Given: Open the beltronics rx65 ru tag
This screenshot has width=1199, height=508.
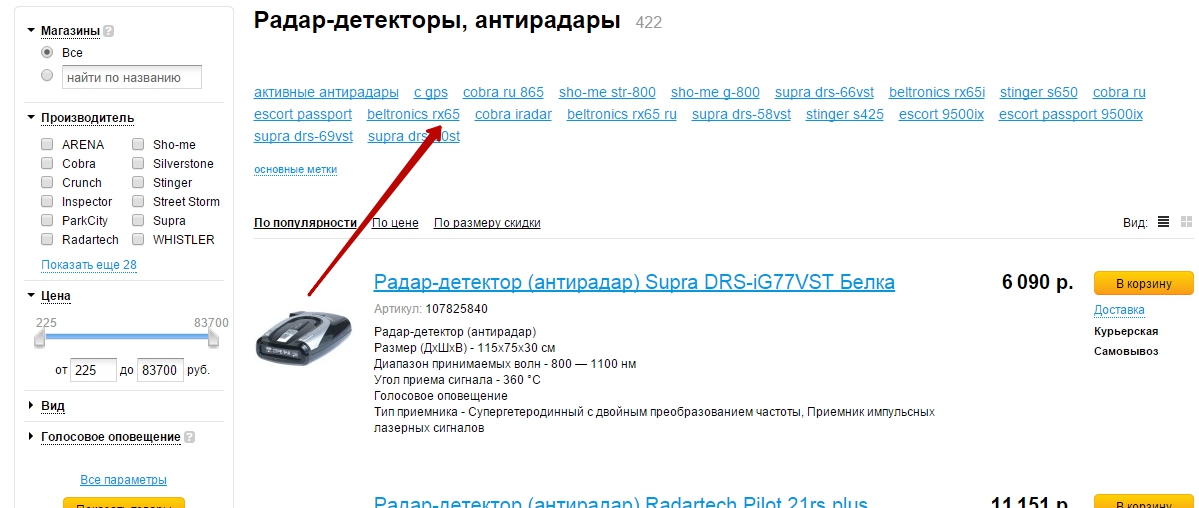Looking at the screenshot, I should point(622,115).
